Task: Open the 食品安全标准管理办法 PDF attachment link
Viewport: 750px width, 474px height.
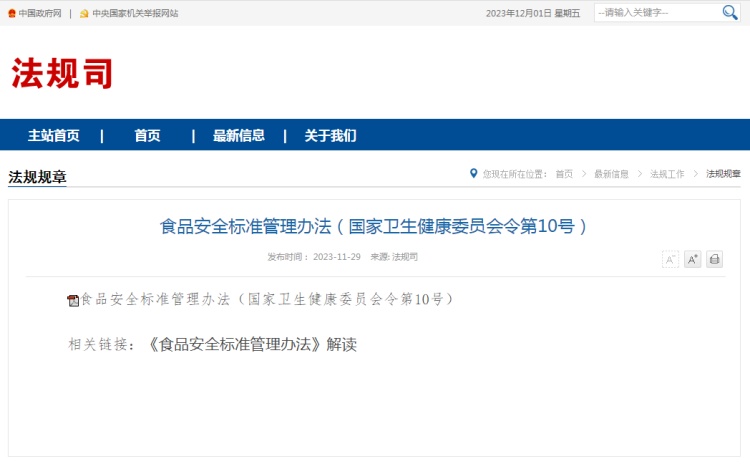Action: pyautogui.click(x=267, y=299)
